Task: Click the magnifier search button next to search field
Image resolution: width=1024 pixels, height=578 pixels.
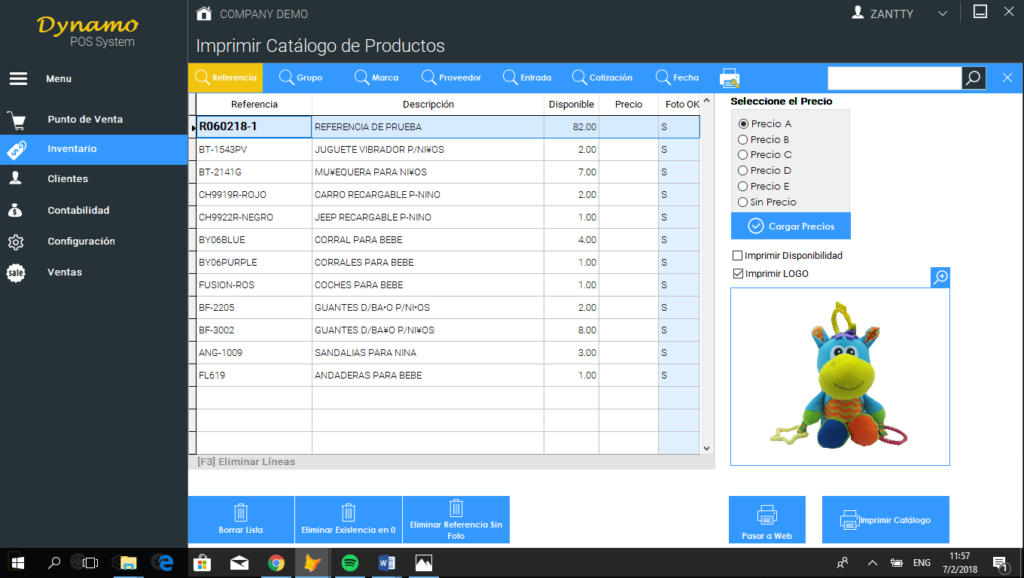Action: point(973,78)
